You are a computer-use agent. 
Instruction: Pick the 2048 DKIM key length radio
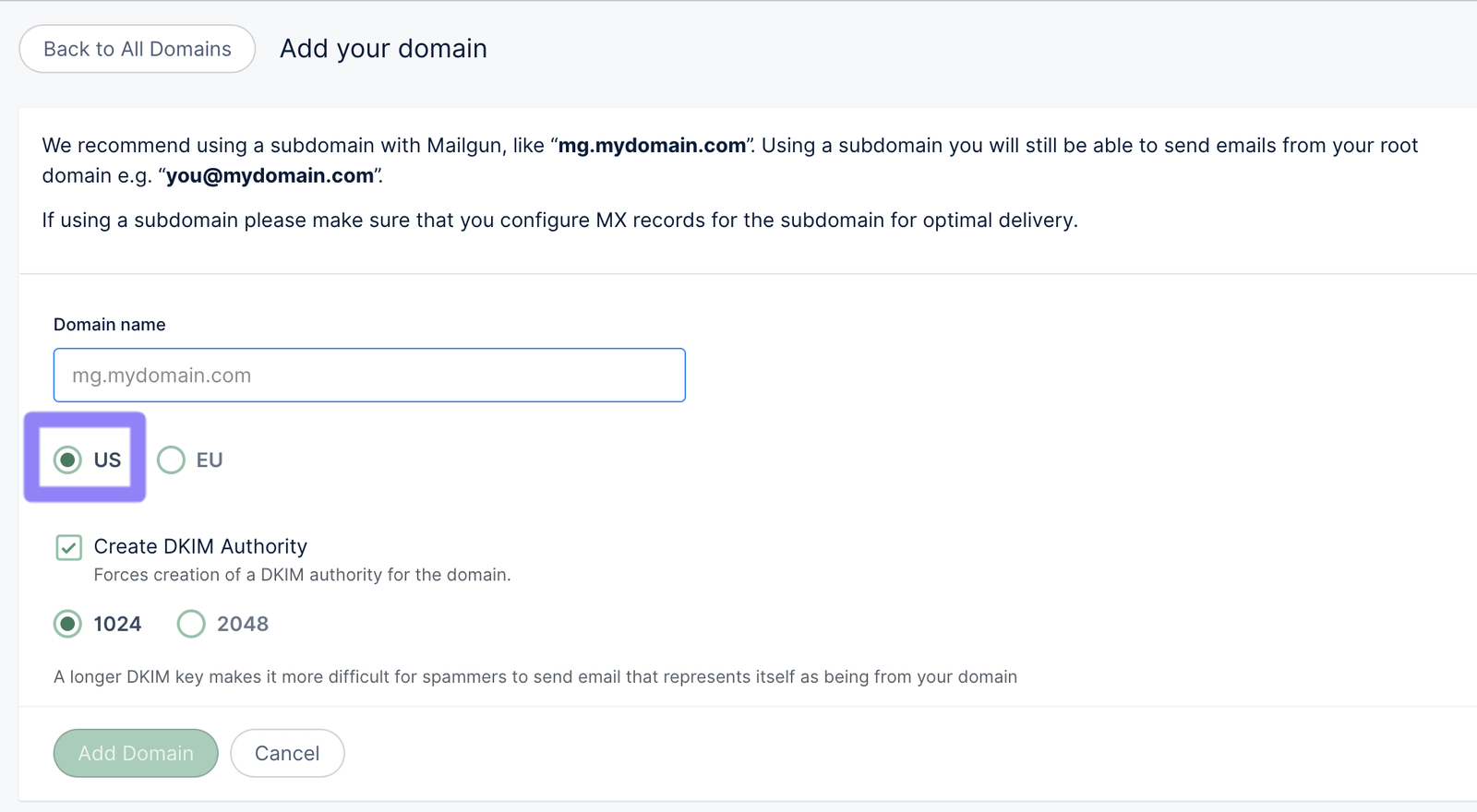[x=191, y=624]
